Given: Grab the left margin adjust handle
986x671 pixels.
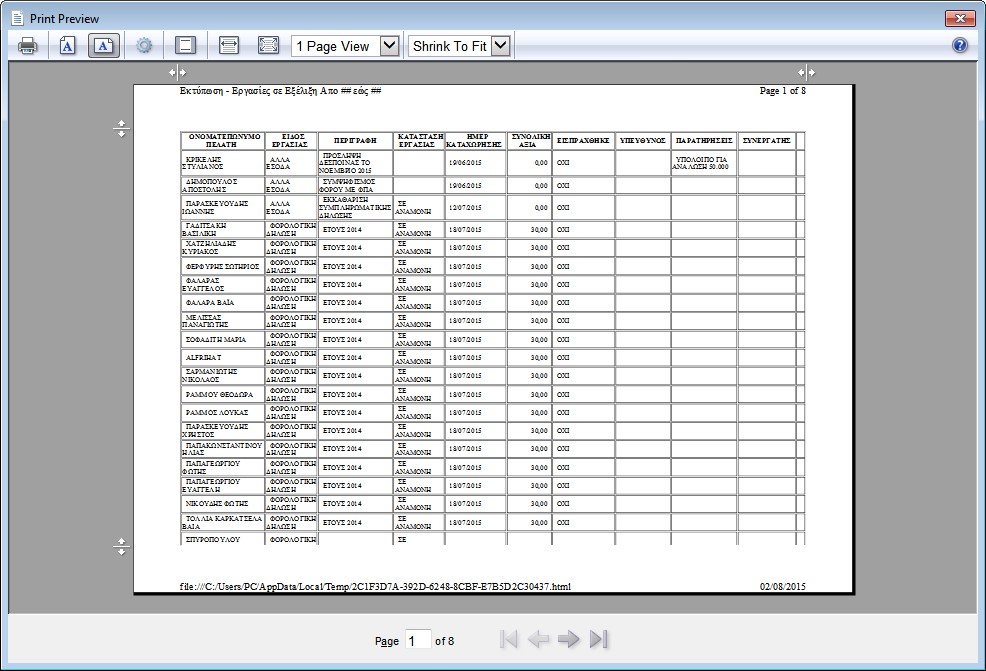Looking at the screenshot, I should pos(176,72).
